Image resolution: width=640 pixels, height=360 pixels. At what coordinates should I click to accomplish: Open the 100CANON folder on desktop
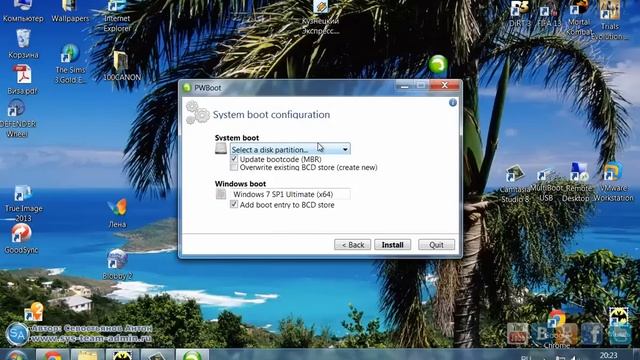pyautogui.click(x=121, y=66)
